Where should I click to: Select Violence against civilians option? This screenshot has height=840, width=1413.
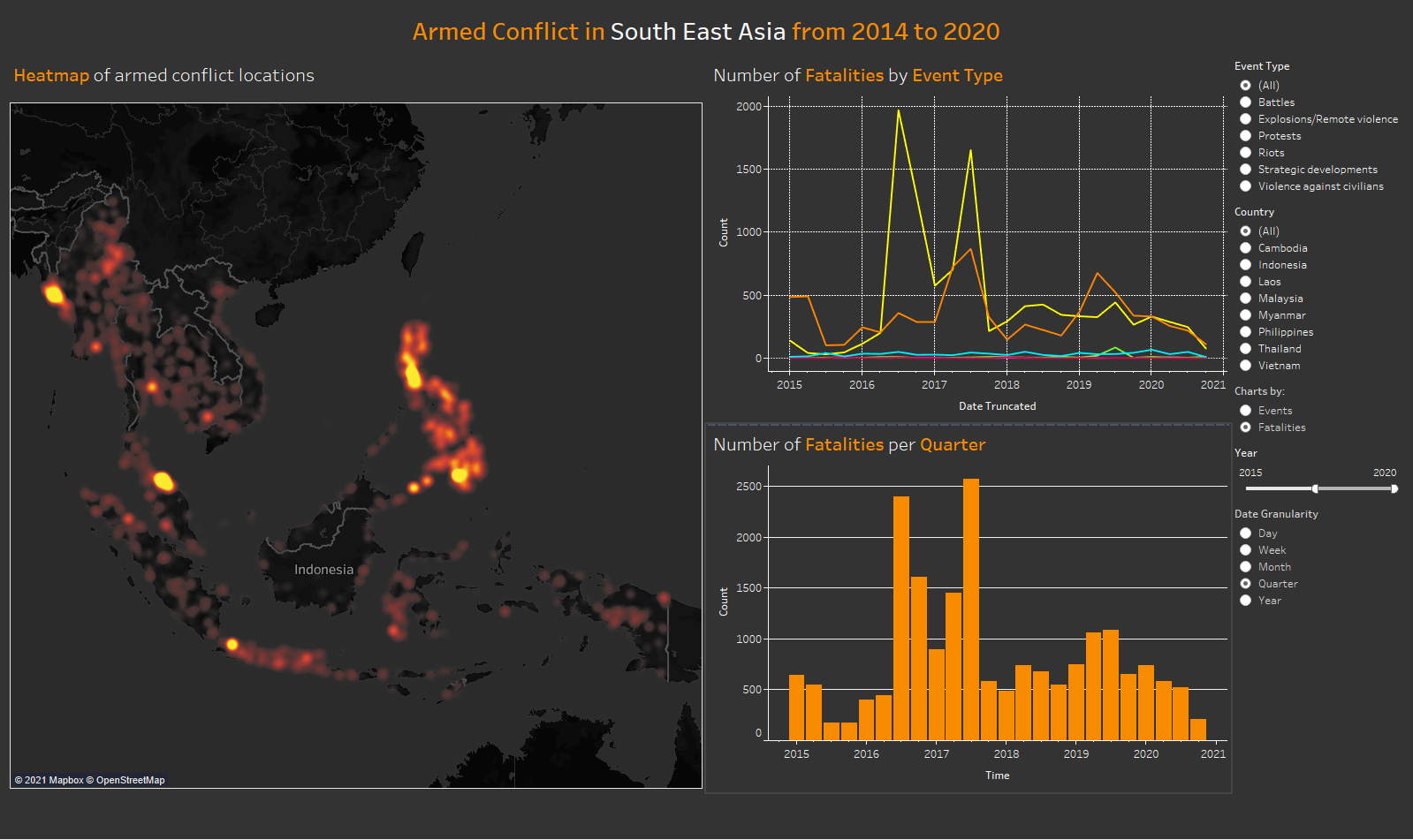coord(1245,186)
